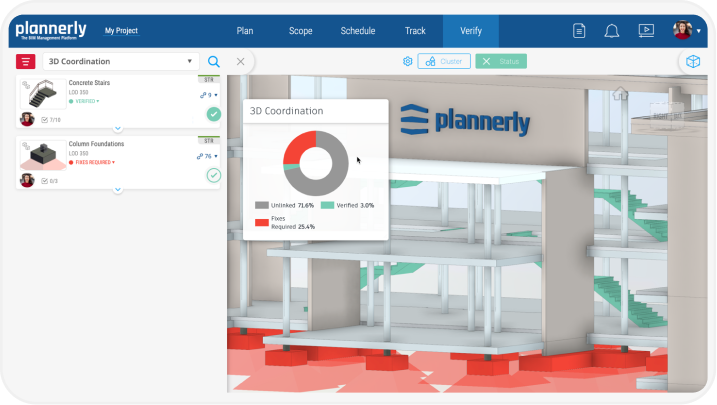
Task: Click link icon on Column Foundations thumbnail
Action: coord(26,146)
